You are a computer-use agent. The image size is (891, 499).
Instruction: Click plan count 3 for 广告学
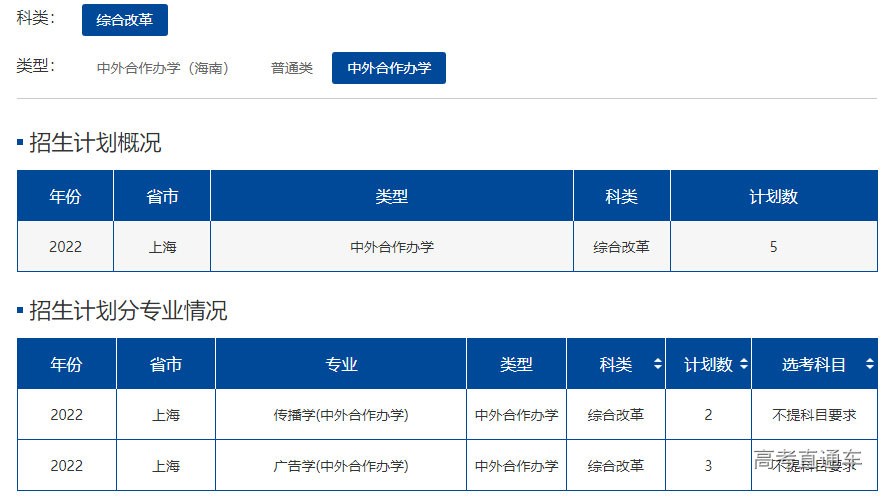click(x=708, y=466)
